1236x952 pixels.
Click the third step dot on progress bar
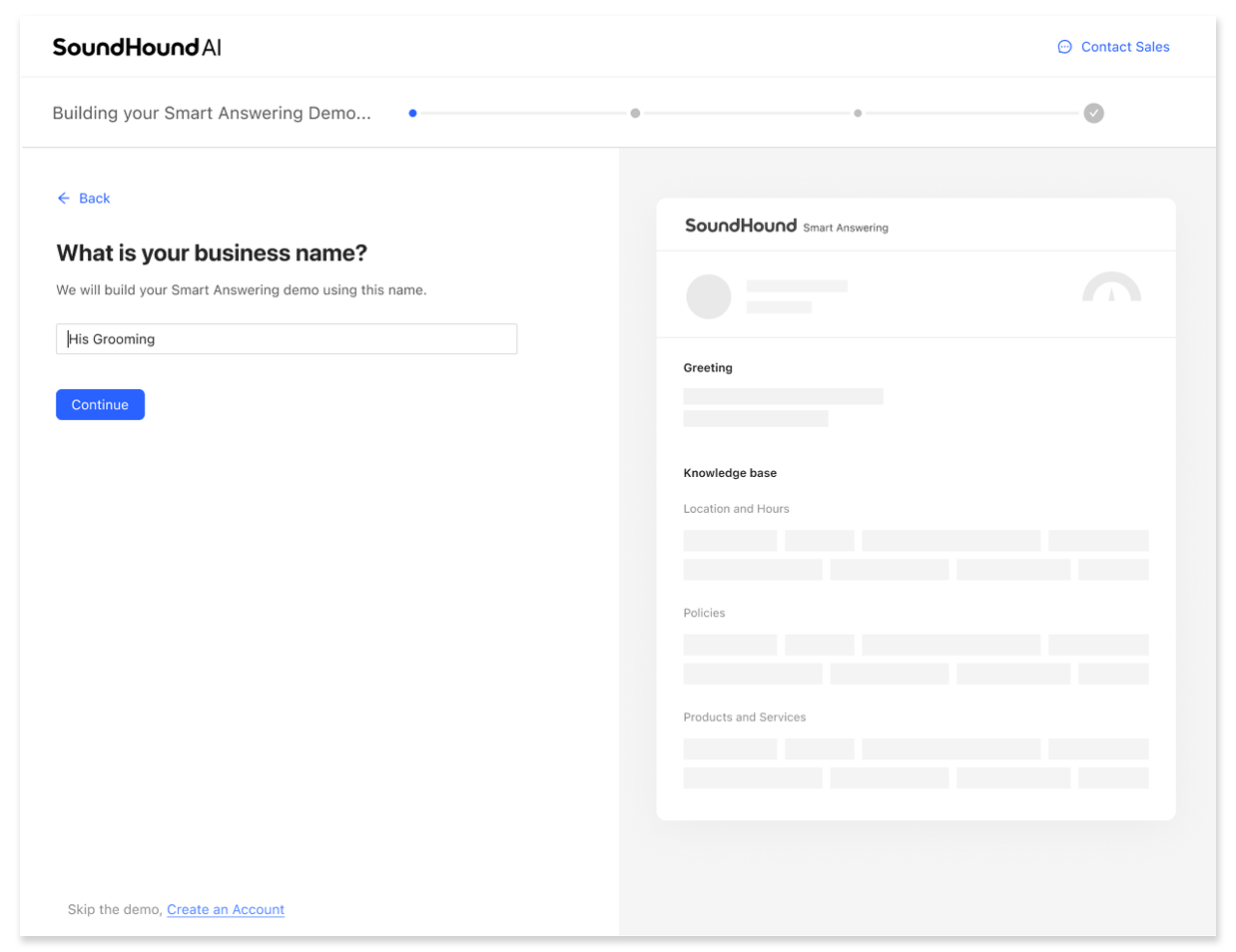(858, 113)
